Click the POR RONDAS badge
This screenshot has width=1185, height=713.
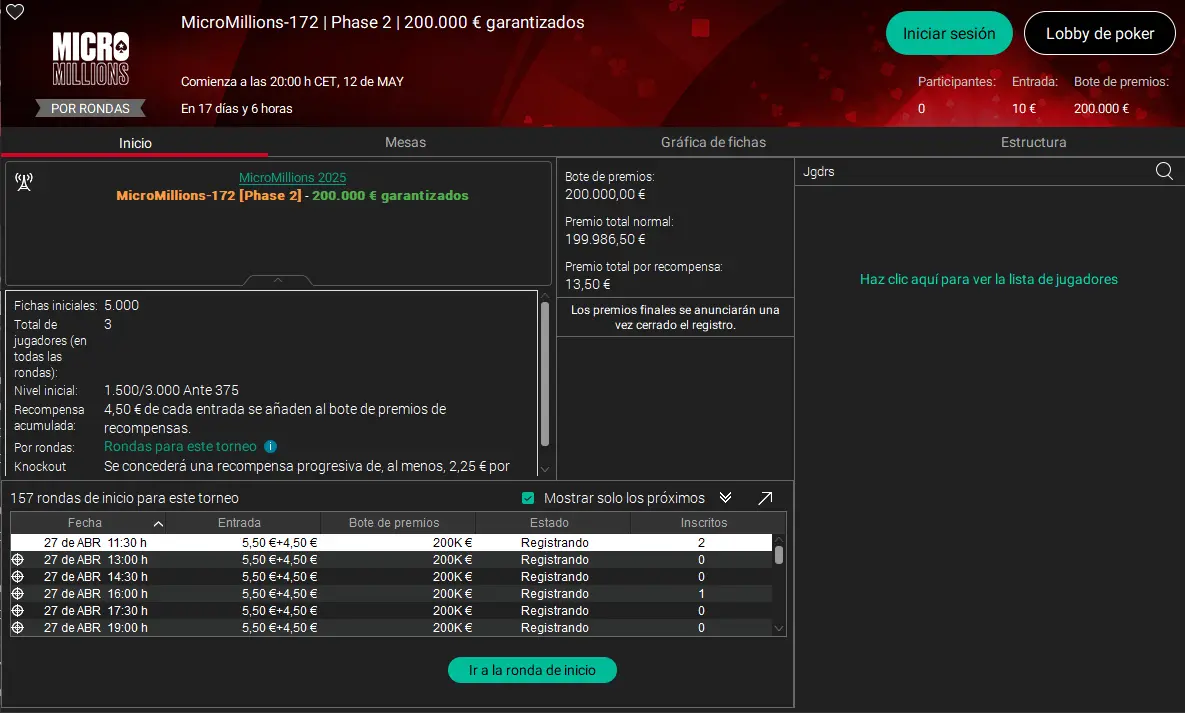(x=90, y=108)
